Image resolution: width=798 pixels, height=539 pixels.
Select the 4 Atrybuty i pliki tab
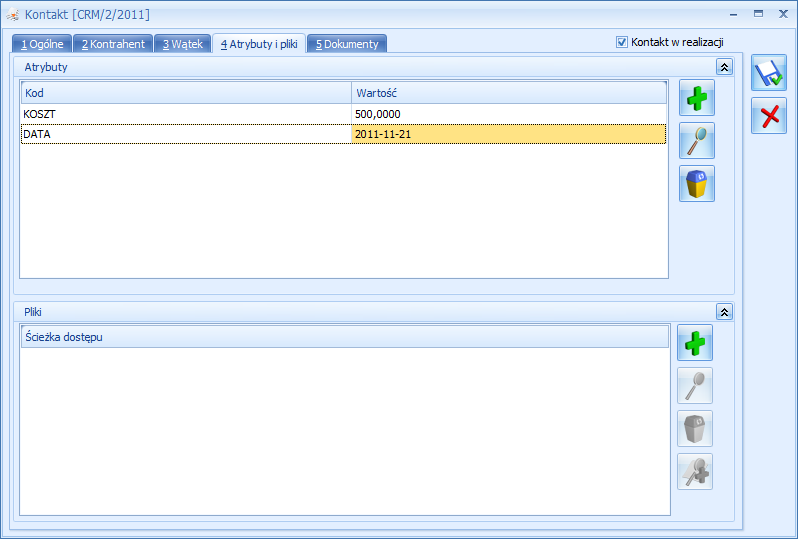pos(259,44)
